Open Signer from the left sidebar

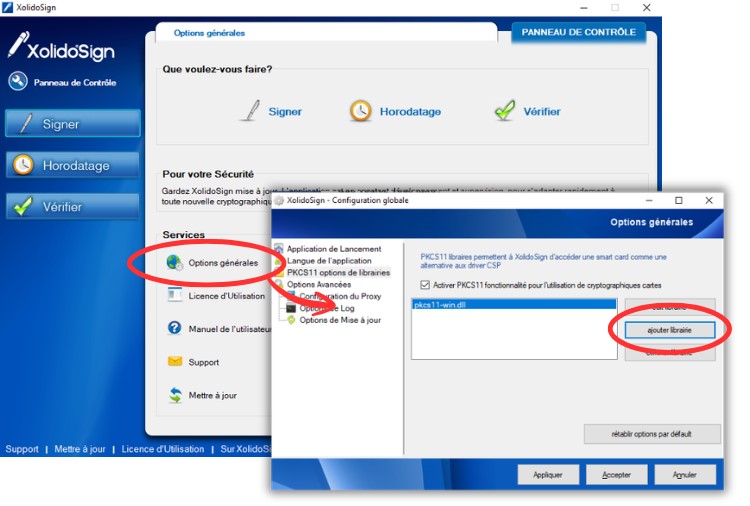tap(73, 123)
